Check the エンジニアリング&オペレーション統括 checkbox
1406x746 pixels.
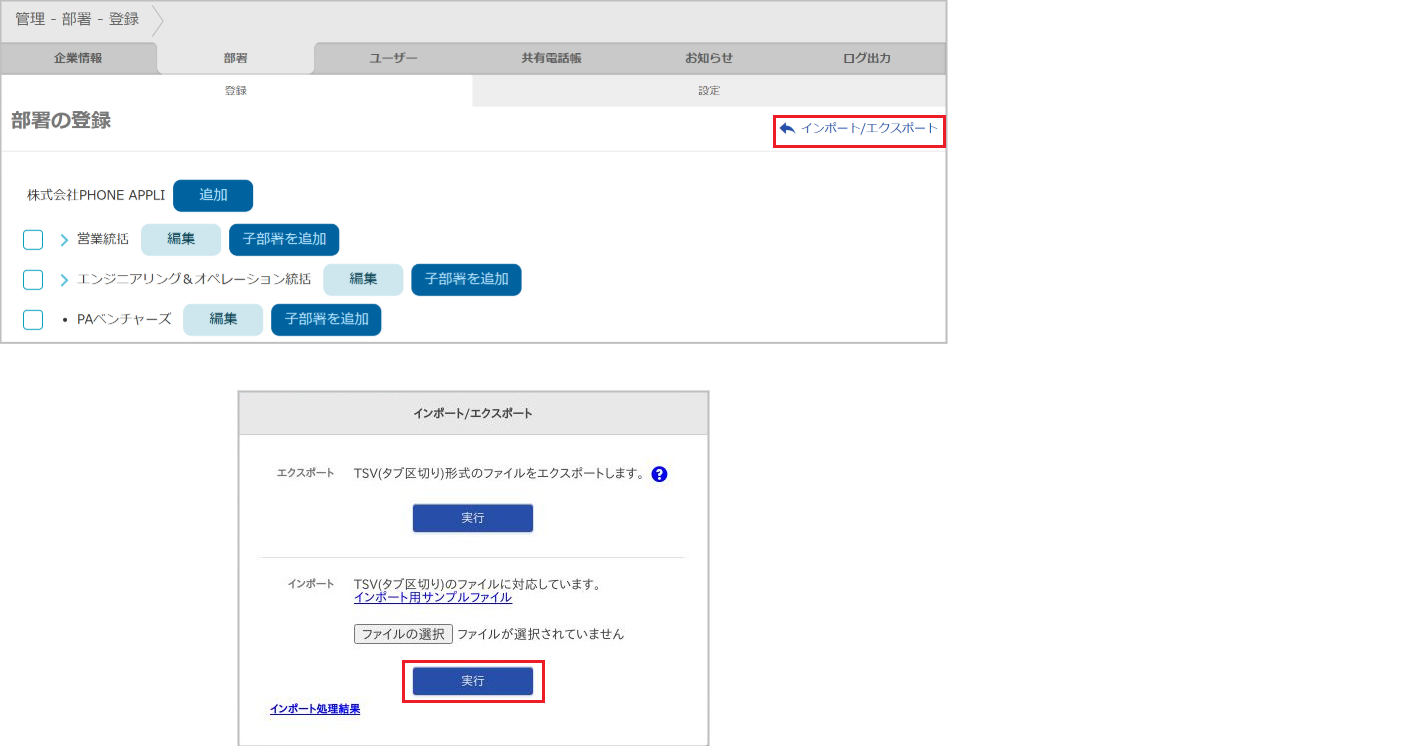click(x=33, y=280)
